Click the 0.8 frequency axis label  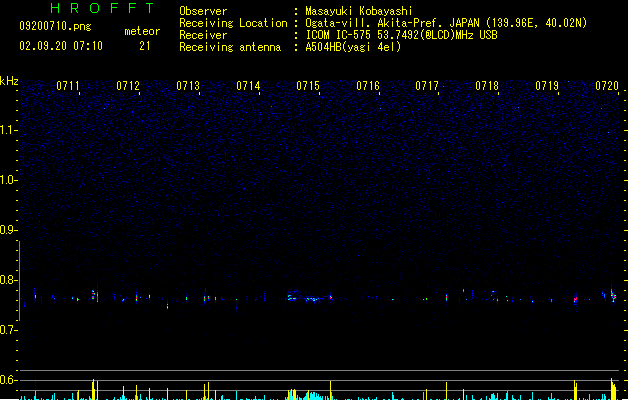click(x=8, y=280)
